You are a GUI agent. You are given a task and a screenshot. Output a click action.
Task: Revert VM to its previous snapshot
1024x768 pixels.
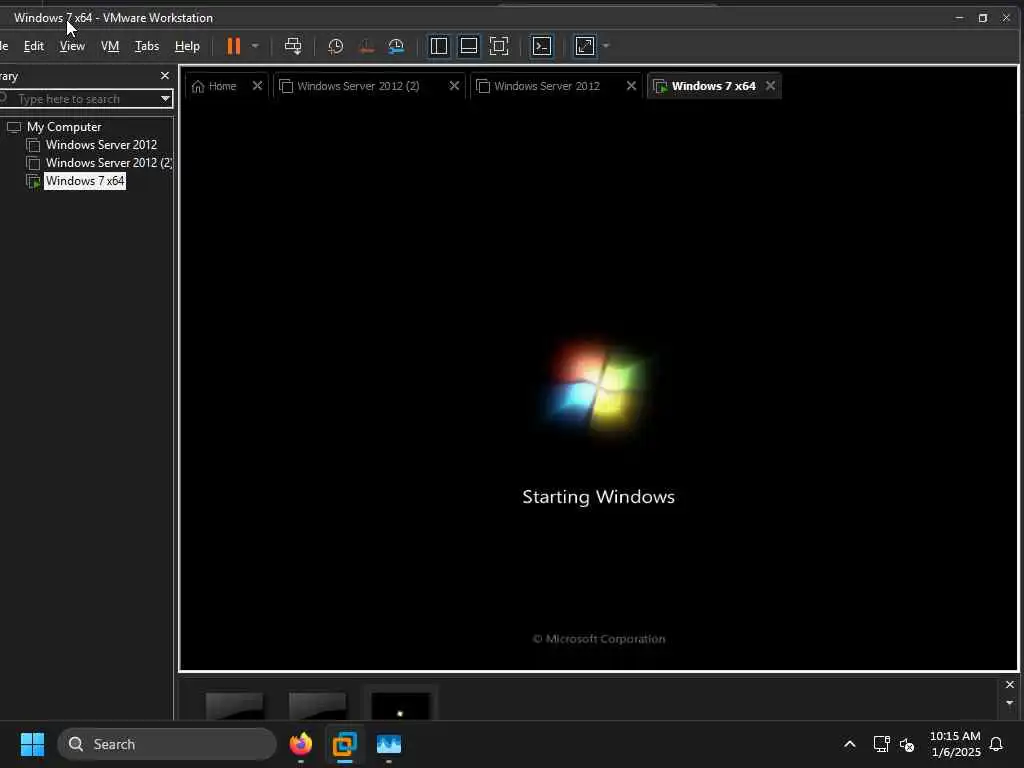(366, 46)
